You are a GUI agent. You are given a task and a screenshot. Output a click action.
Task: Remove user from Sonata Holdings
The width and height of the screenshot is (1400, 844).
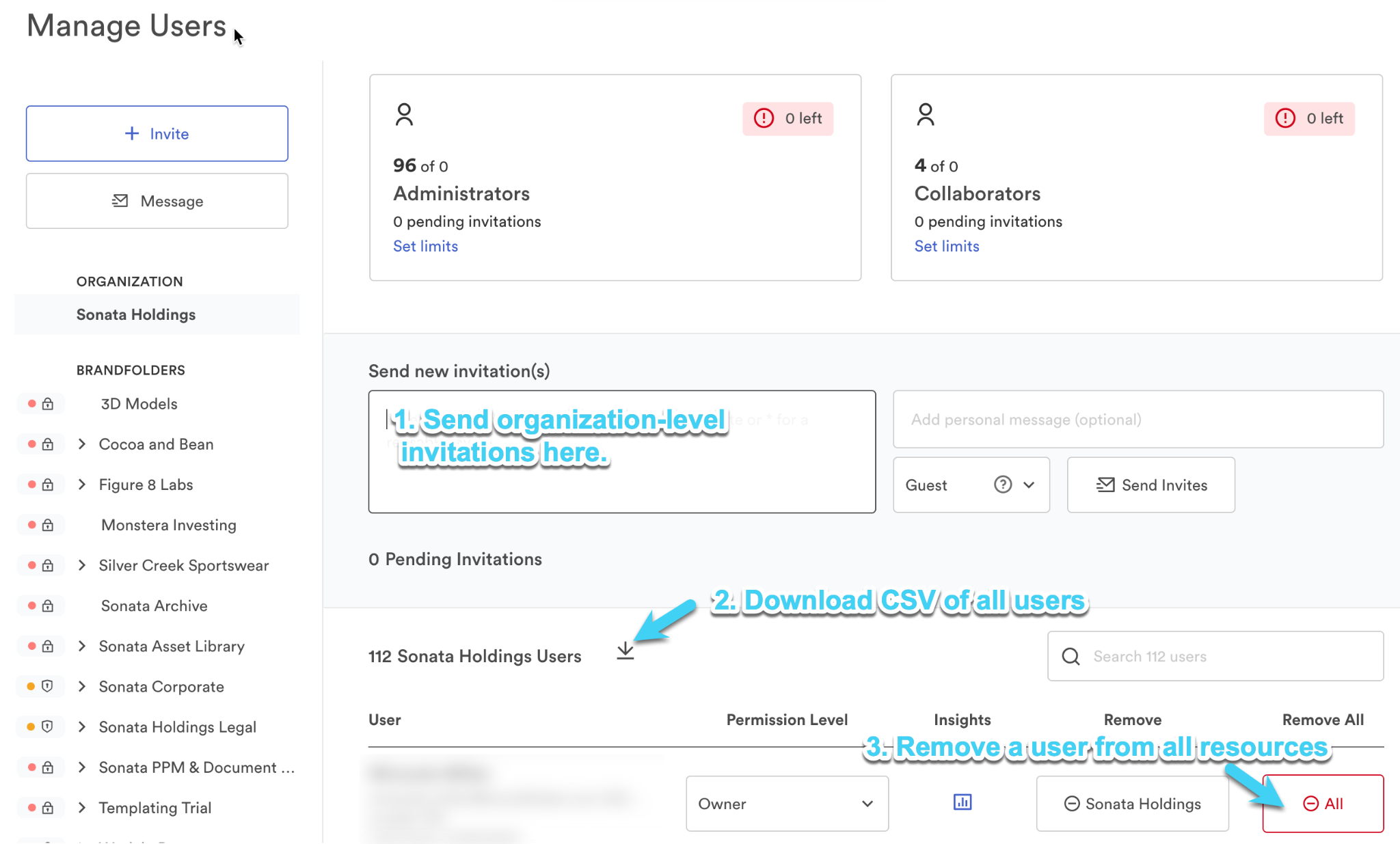[x=1133, y=804]
